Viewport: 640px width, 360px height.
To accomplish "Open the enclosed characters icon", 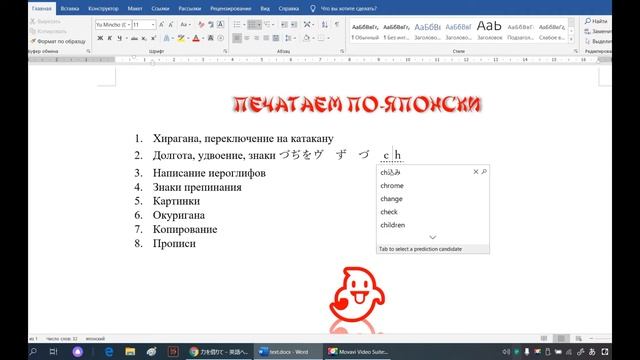I will tap(220, 38).
